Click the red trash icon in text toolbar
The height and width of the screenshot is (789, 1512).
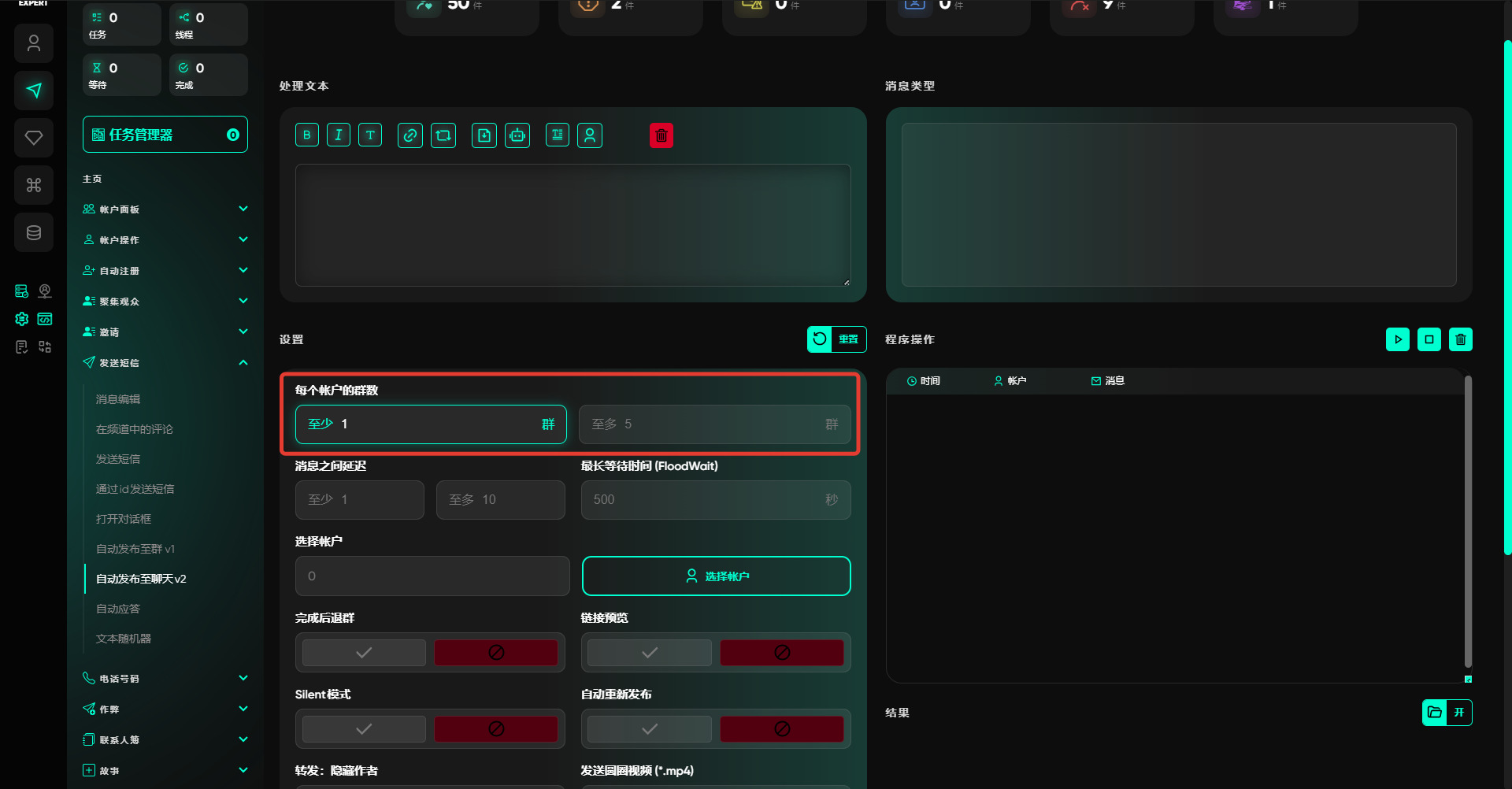(x=661, y=135)
